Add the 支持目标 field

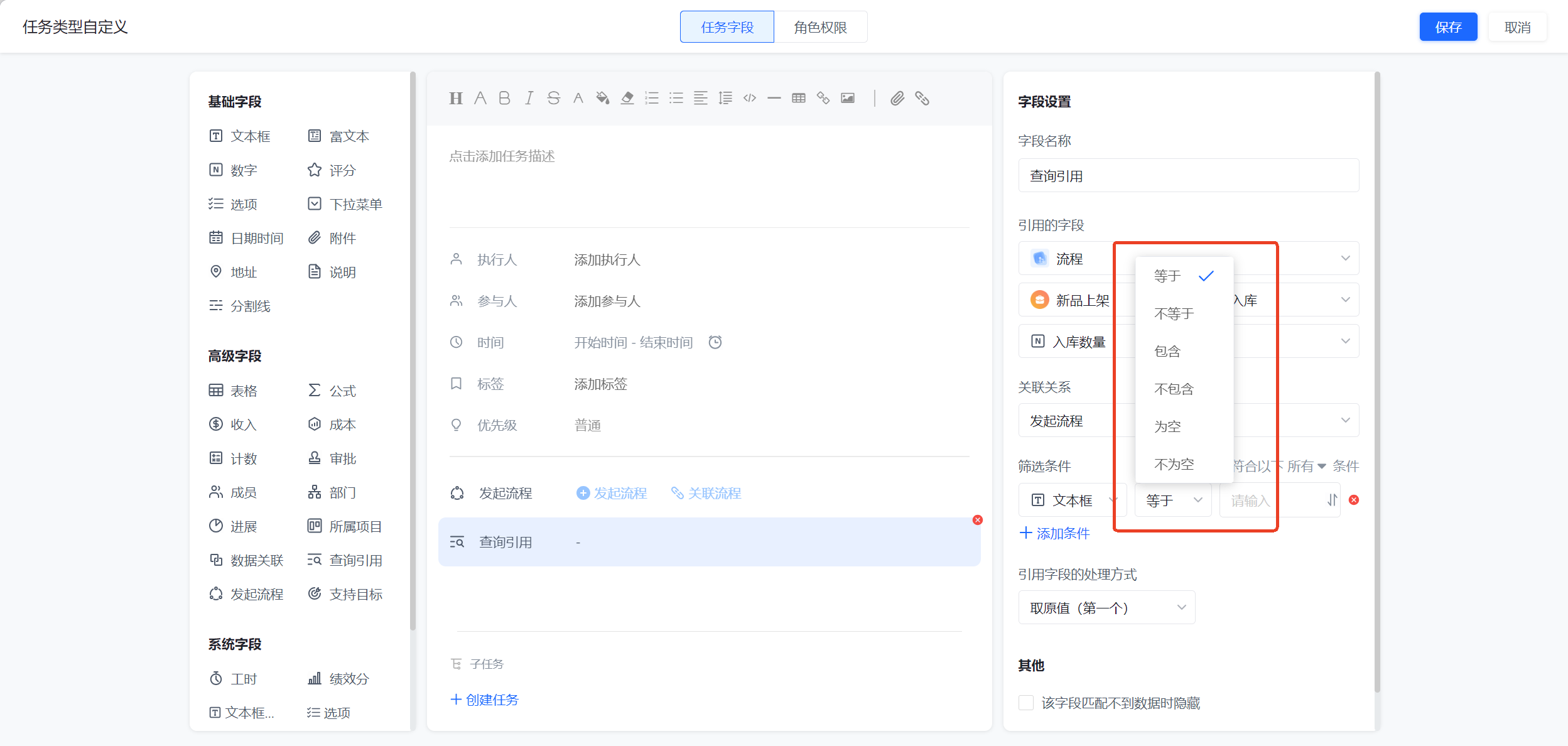pos(345,594)
